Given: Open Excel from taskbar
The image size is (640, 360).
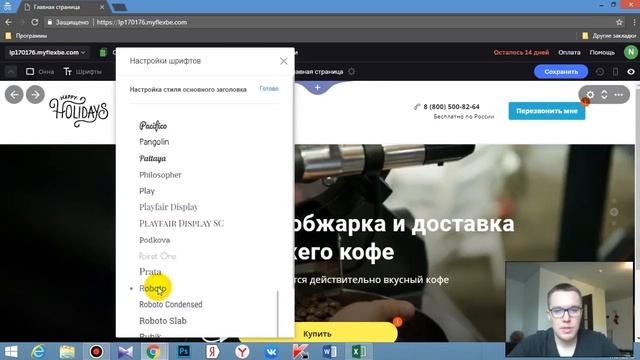Looking at the screenshot, I should pyautogui.click(x=359, y=351).
